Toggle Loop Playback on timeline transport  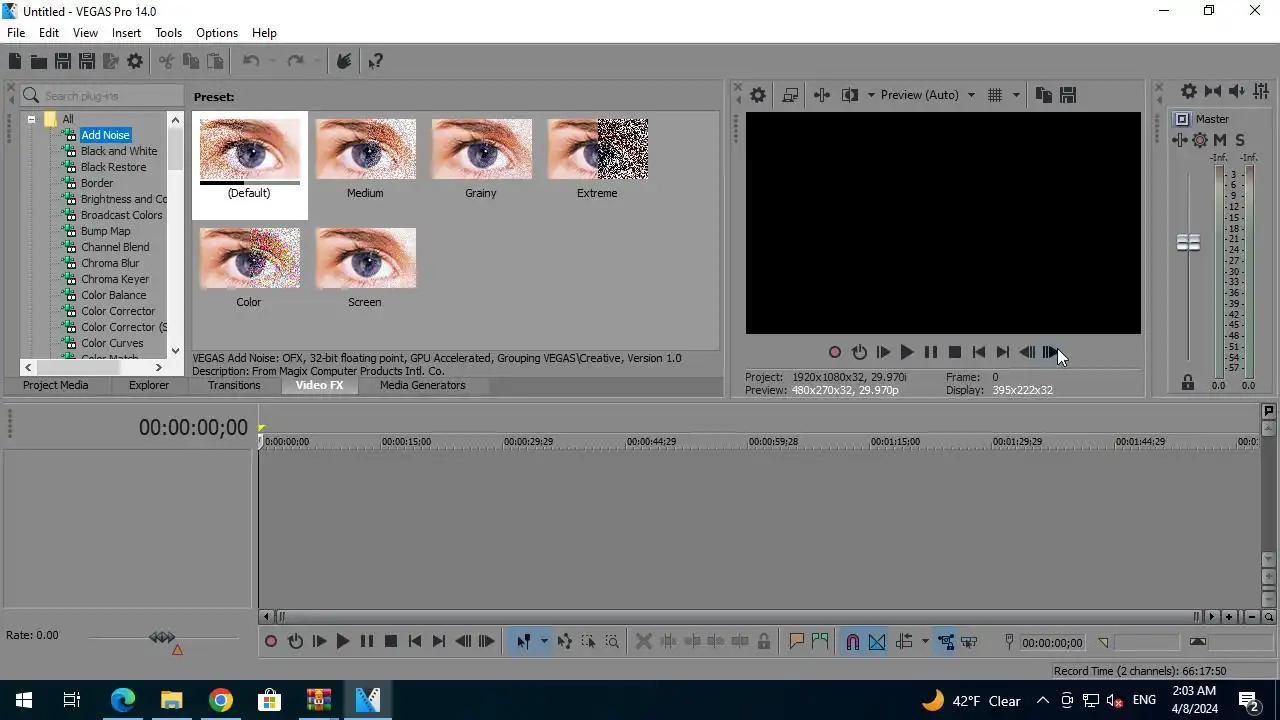coord(295,642)
